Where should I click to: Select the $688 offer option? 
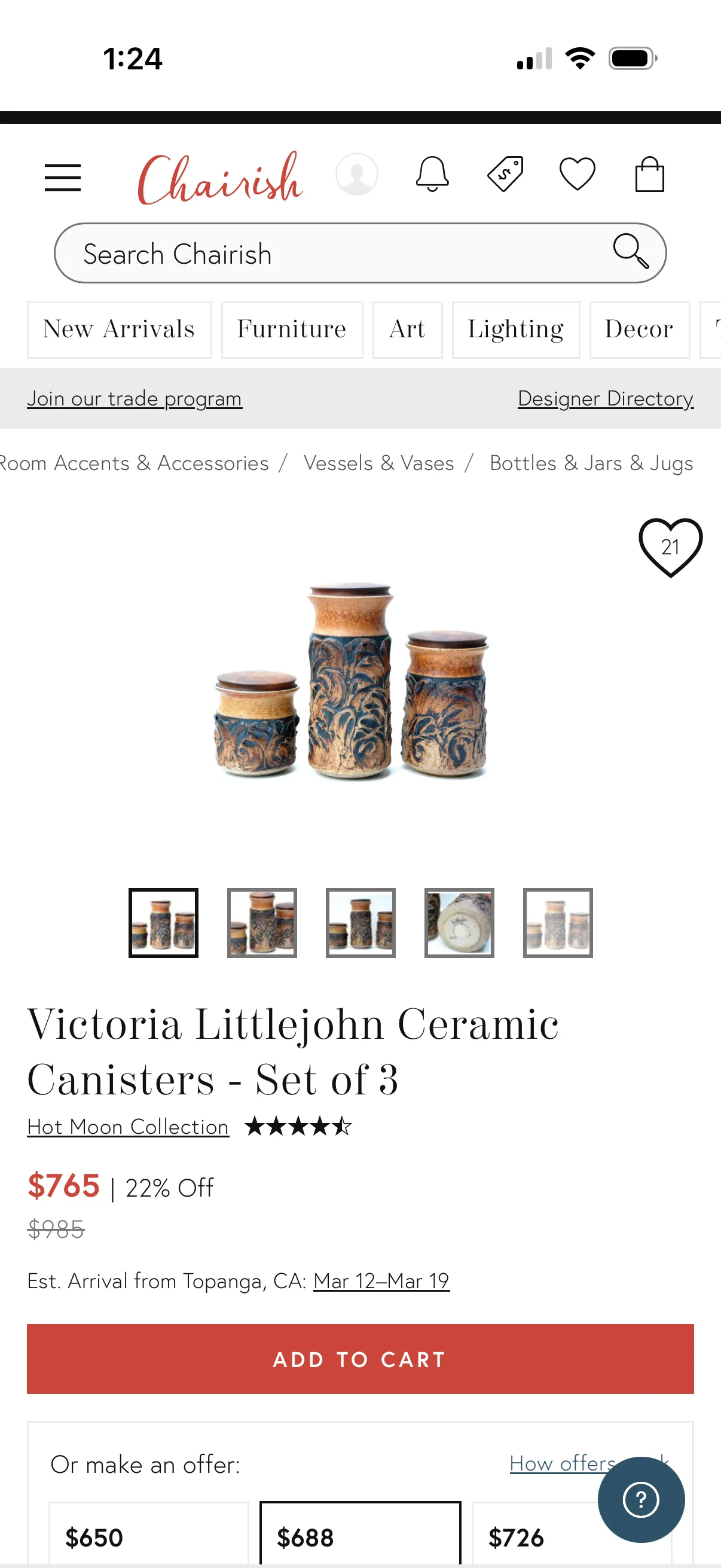point(360,1535)
